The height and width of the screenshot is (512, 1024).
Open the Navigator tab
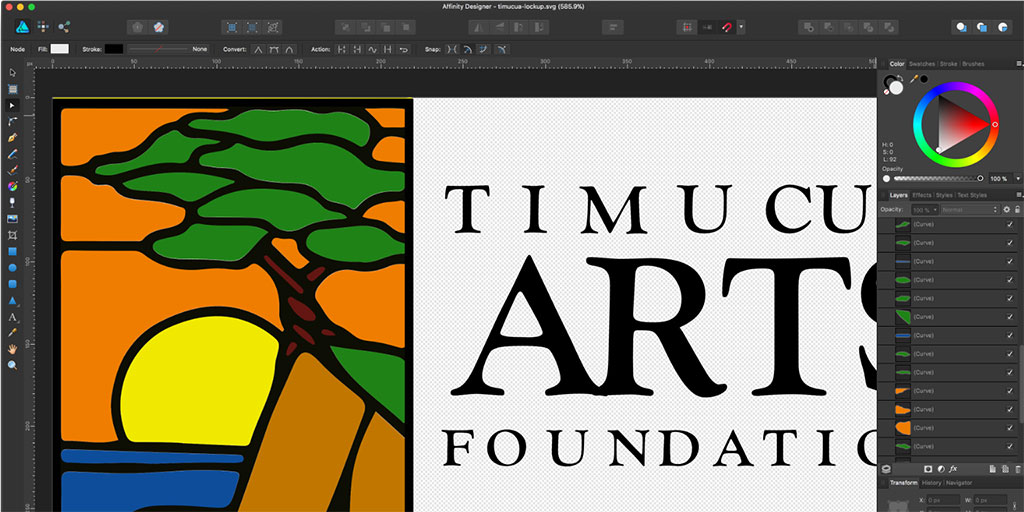[x=959, y=483]
